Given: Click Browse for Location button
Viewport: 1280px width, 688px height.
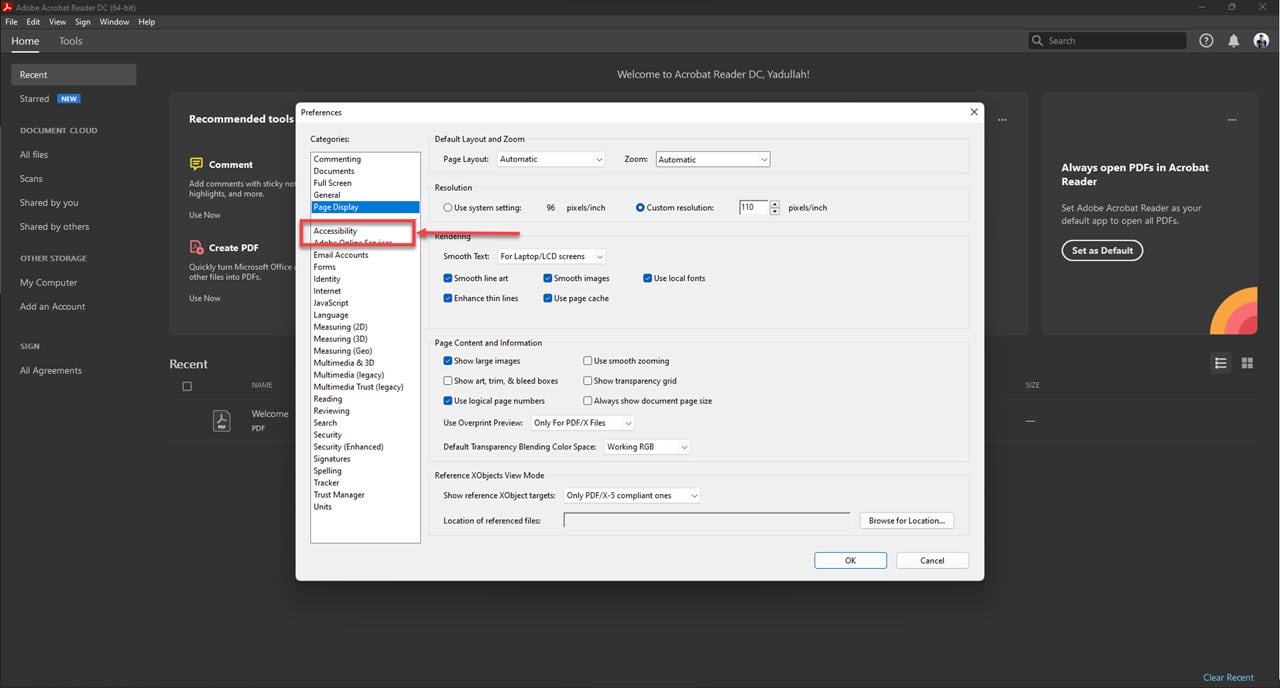Looking at the screenshot, I should click(x=907, y=520).
